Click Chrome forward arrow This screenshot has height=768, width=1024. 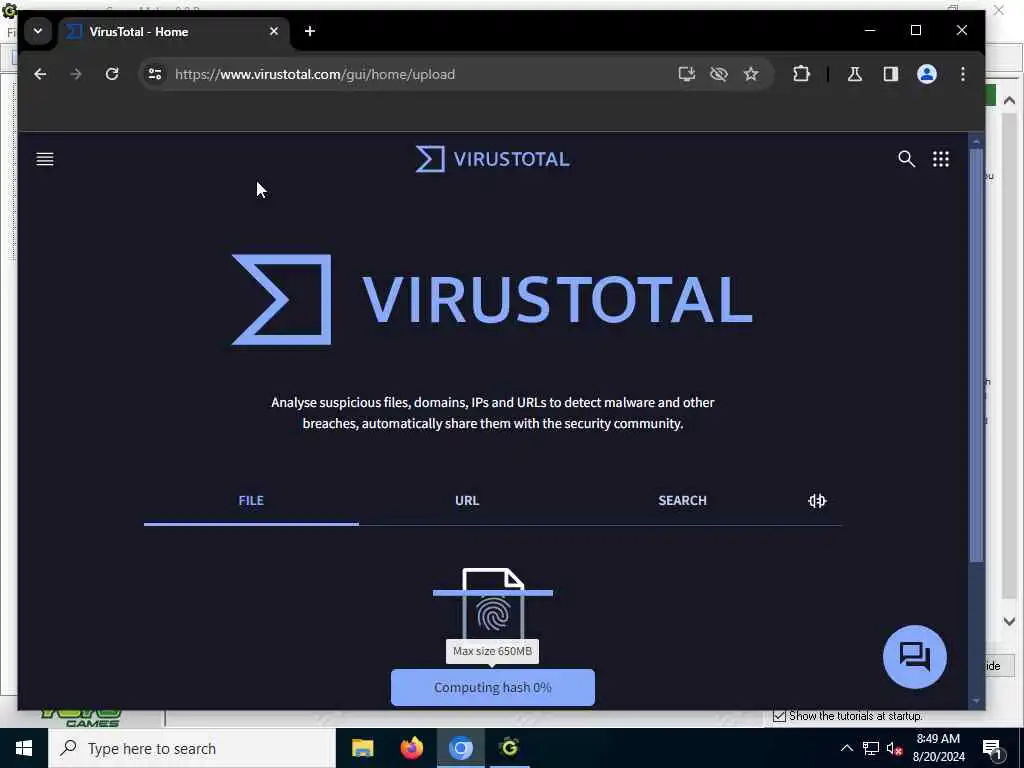coord(76,74)
